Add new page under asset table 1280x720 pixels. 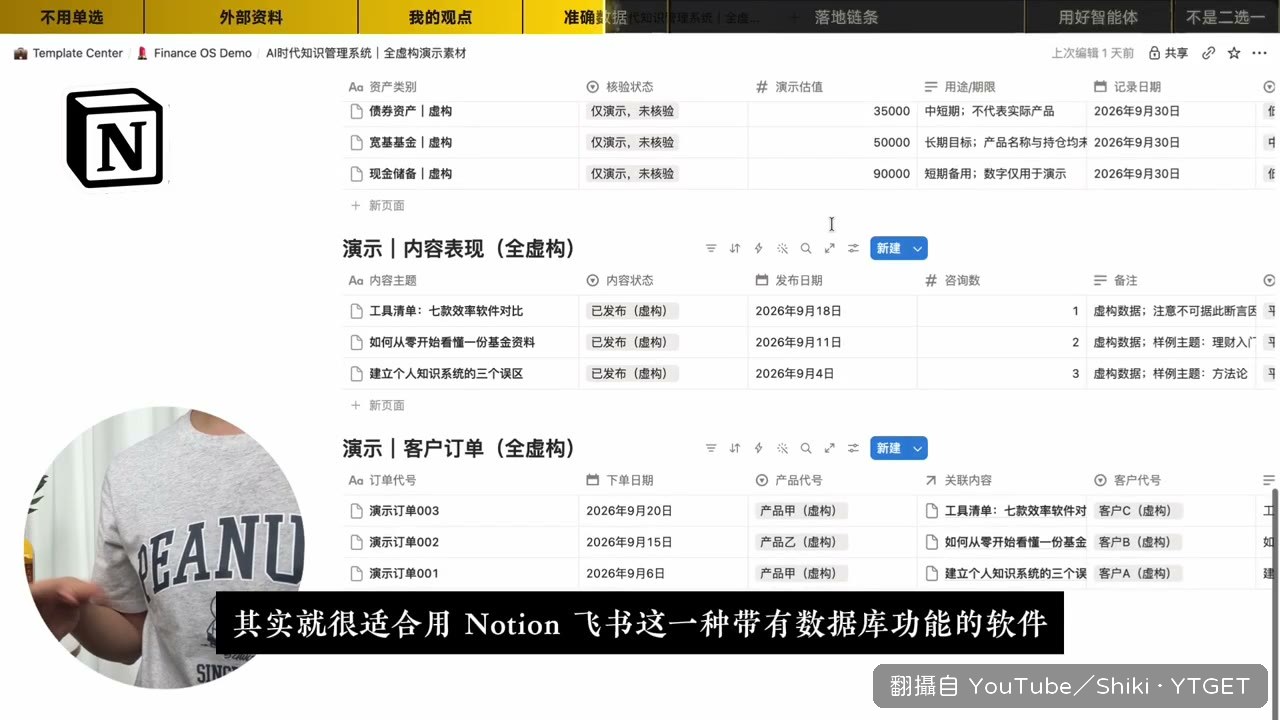pos(378,205)
